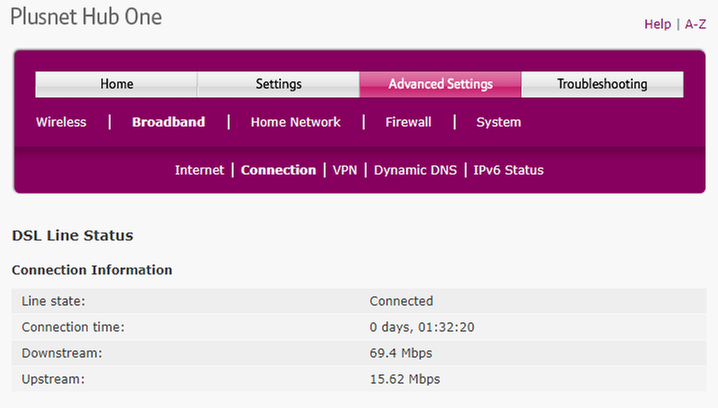Open the Dynamic DNS sub-page

click(415, 170)
